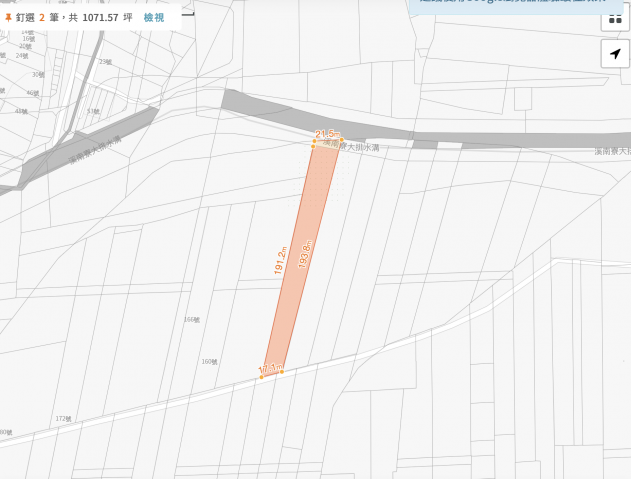Click the bottom-left orange vertex point

262,377
